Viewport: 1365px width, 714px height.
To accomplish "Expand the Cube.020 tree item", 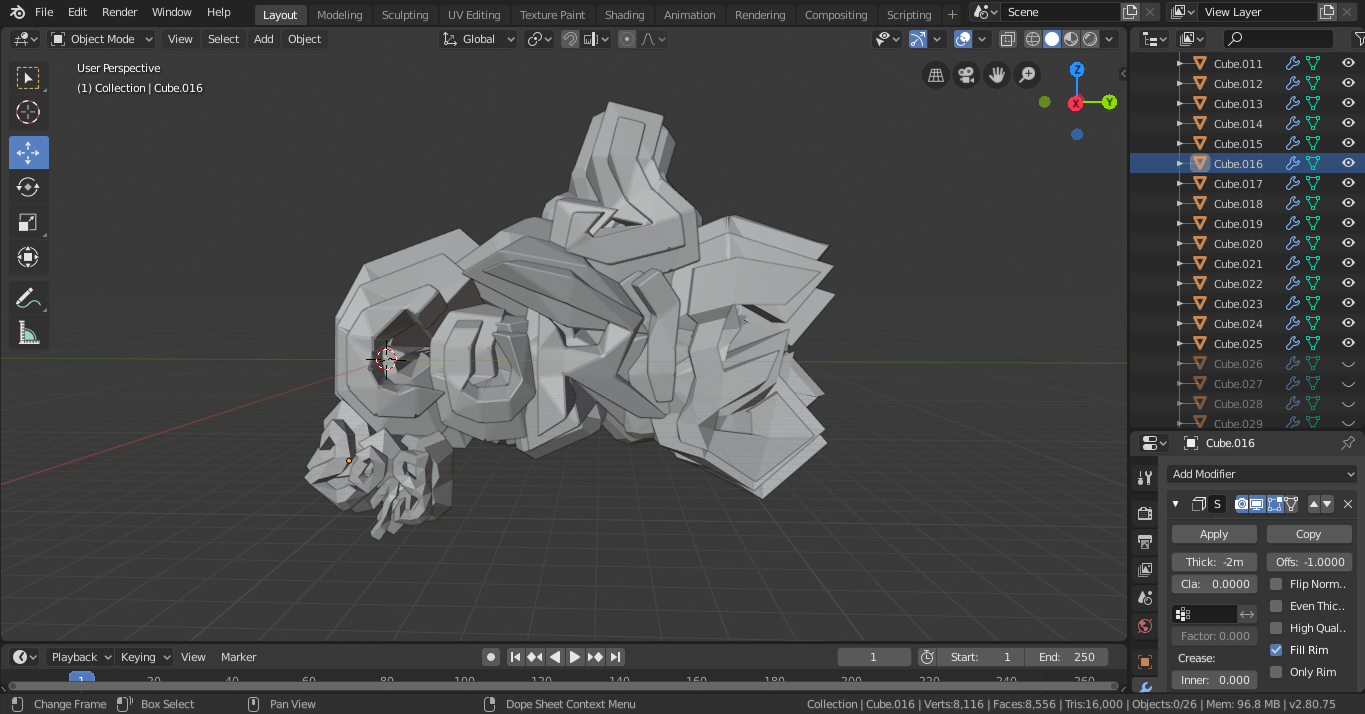I will [x=1180, y=244].
